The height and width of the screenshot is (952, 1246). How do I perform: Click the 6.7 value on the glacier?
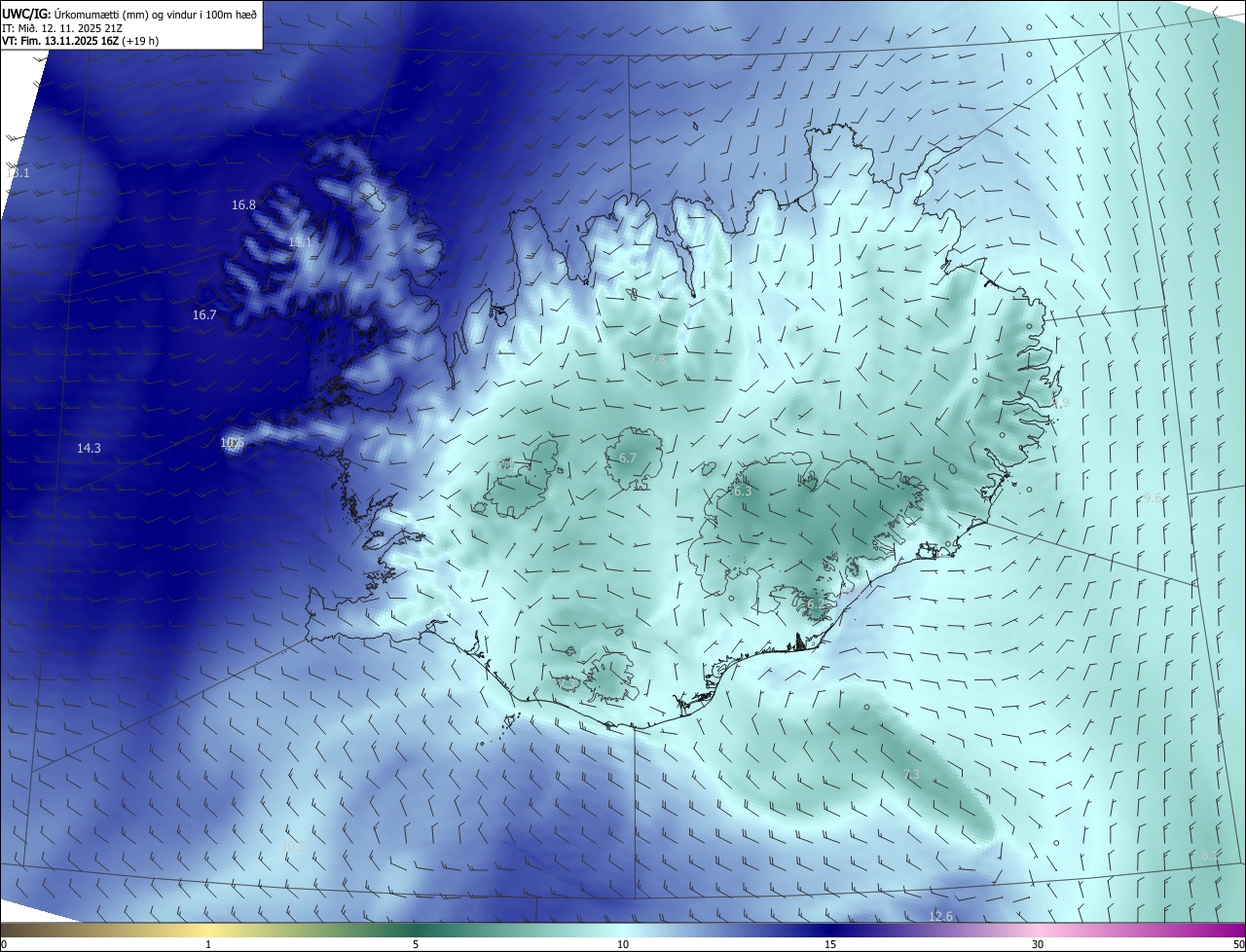628,458
